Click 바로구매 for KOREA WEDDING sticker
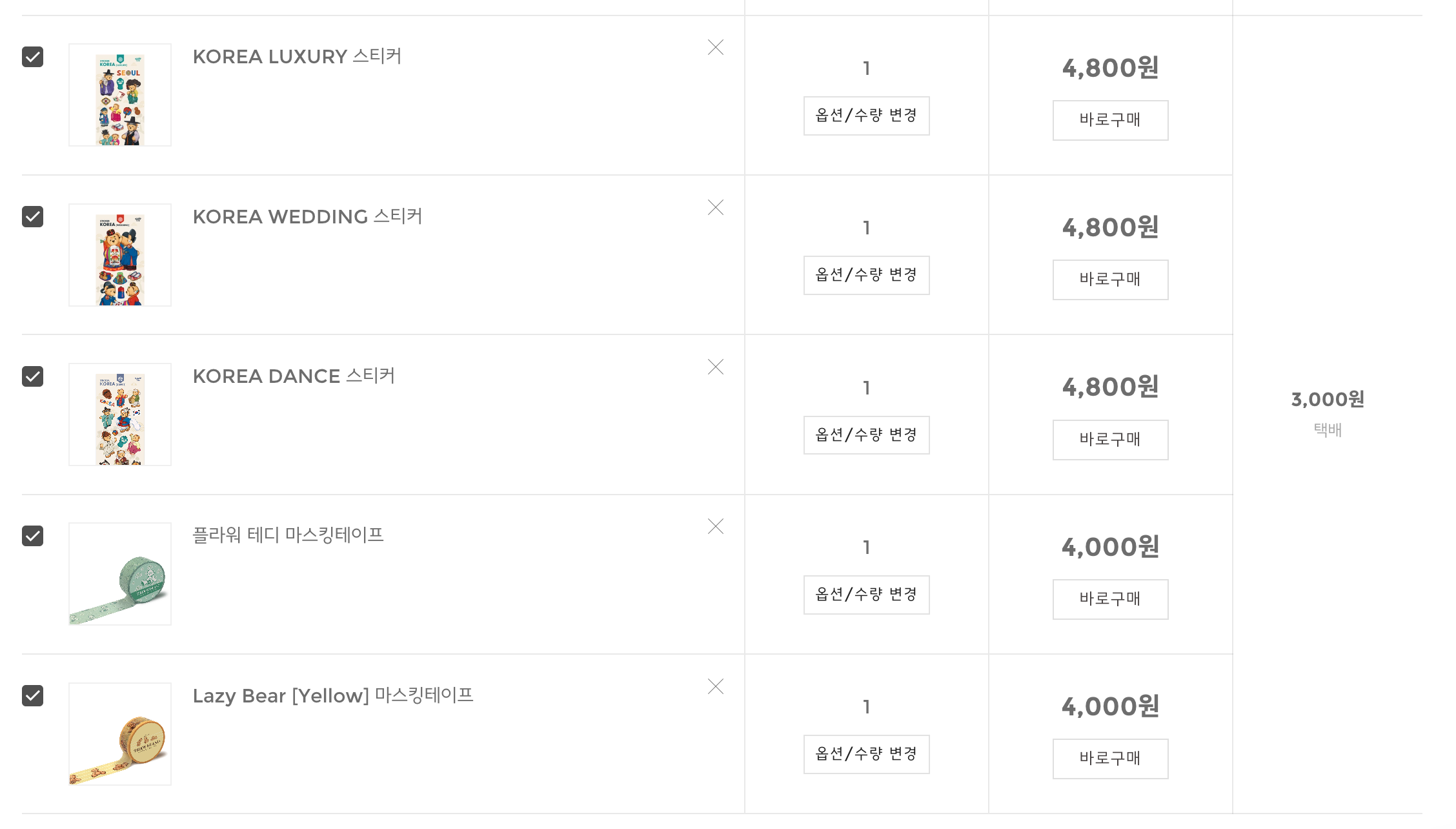The width and height of the screenshot is (1456, 829). (1110, 280)
